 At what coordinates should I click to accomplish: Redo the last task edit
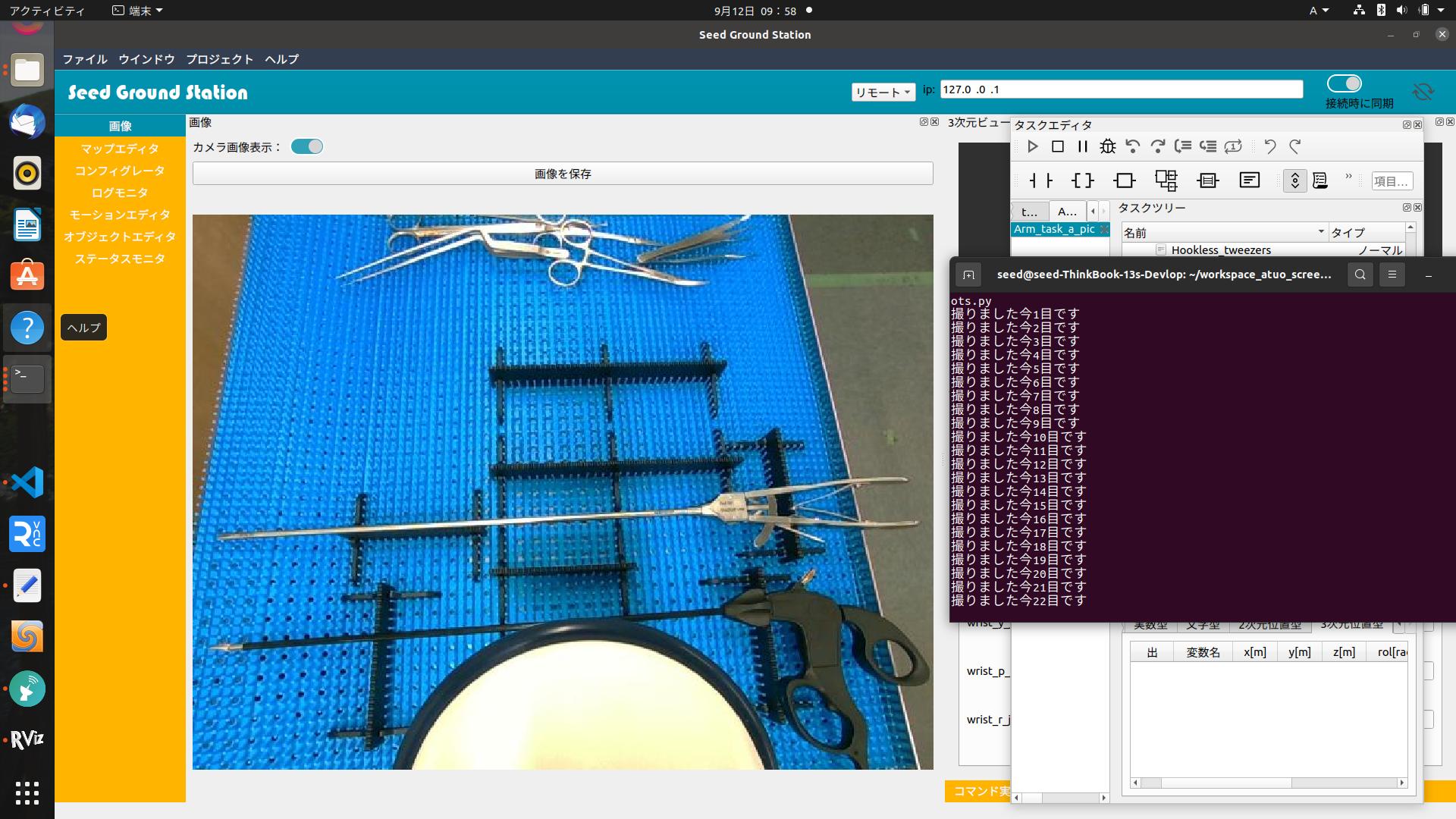point(1295,146)
